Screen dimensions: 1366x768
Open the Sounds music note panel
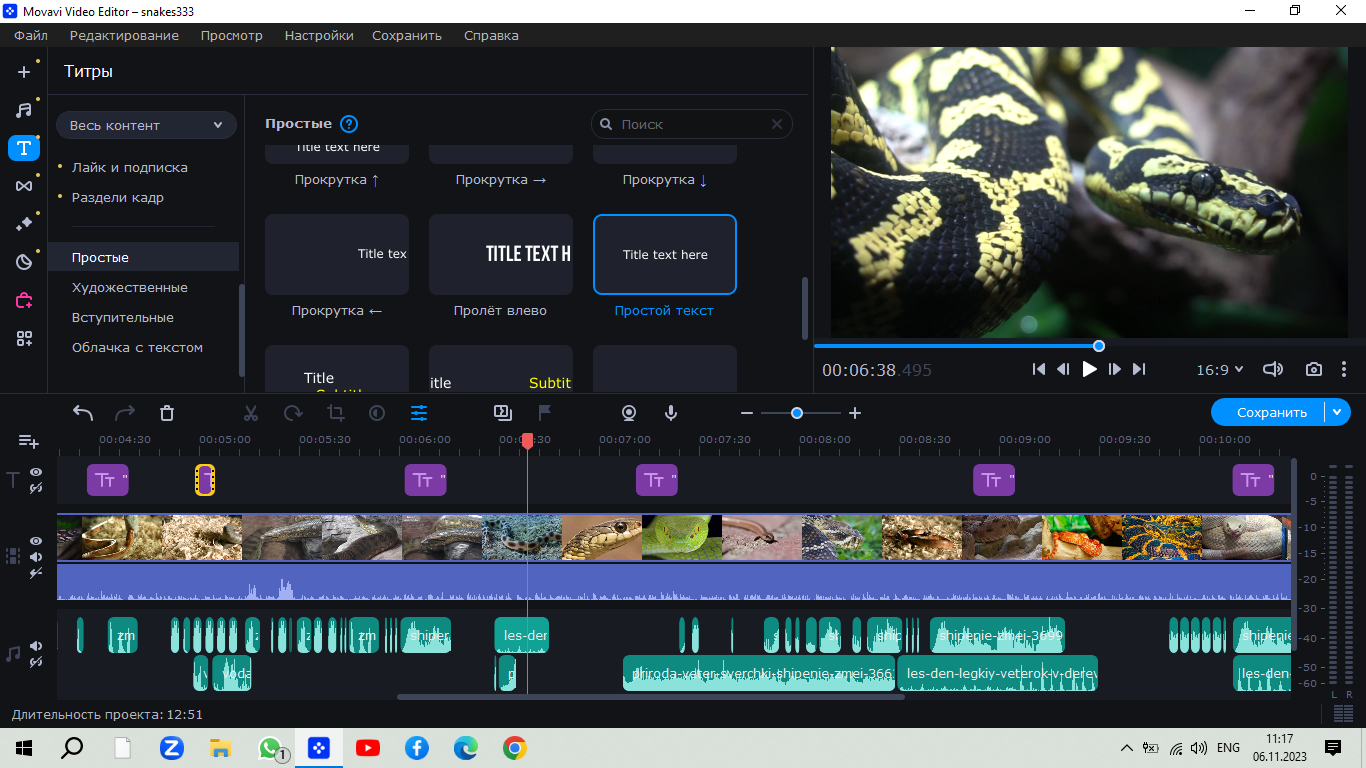pyautogui.click(x=24, y=110)
